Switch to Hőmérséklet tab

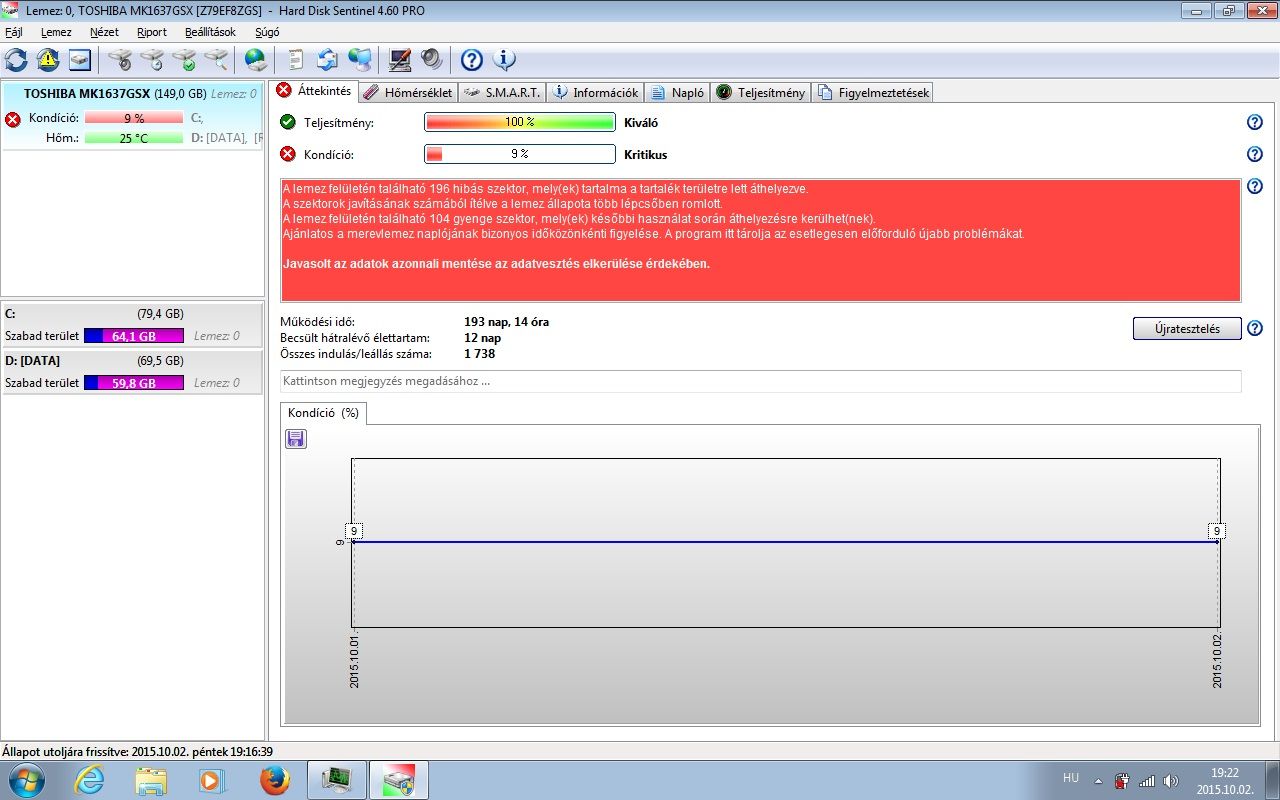(408, 92)
